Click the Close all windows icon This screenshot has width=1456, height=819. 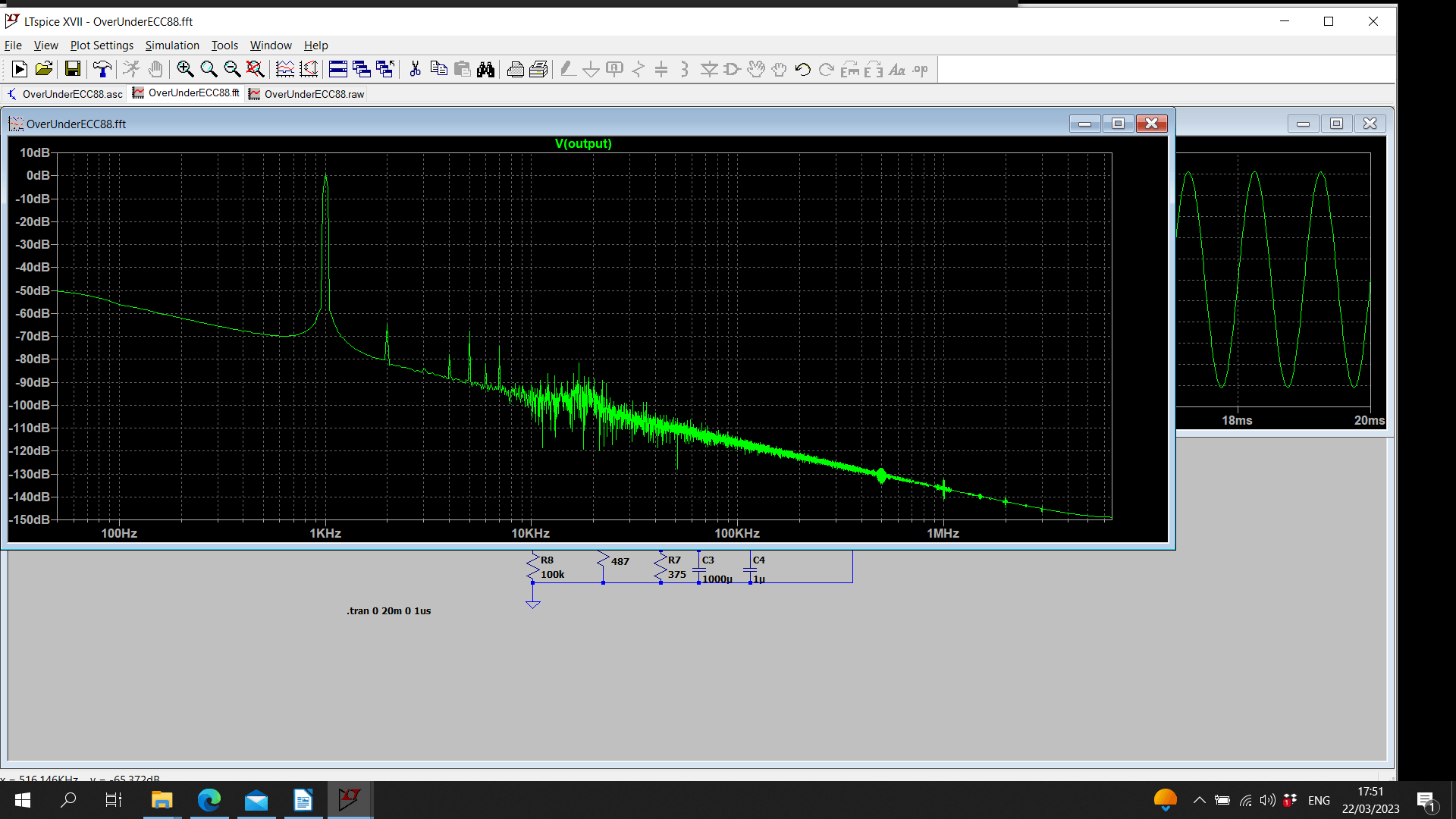tap(385, 70)
